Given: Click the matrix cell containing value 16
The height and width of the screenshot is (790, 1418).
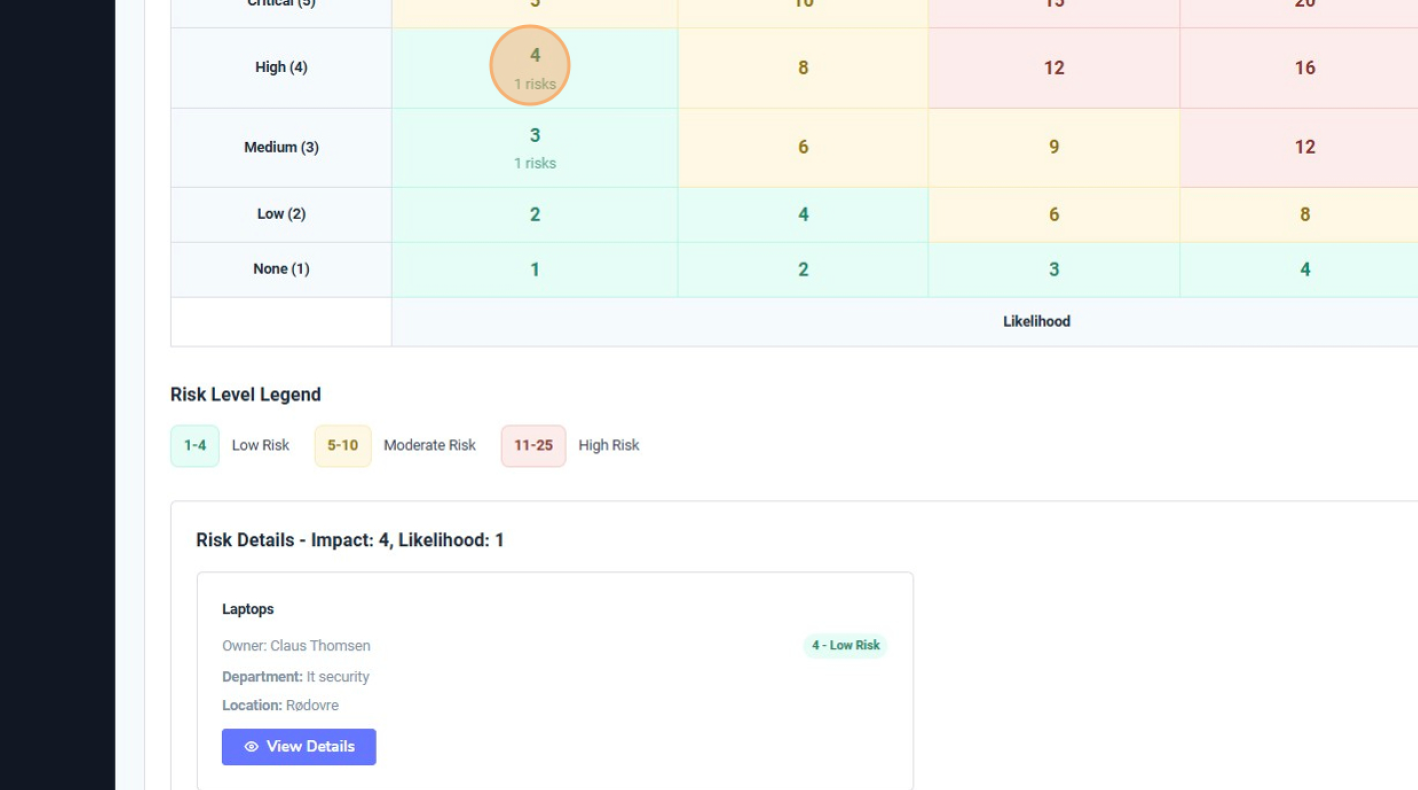Looking at the screenshot, I should 1303,67.
